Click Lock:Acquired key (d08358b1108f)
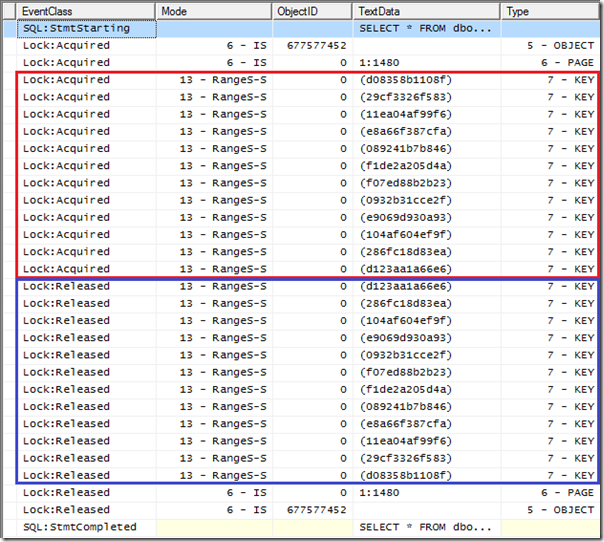604x542 pixels. 406,80
